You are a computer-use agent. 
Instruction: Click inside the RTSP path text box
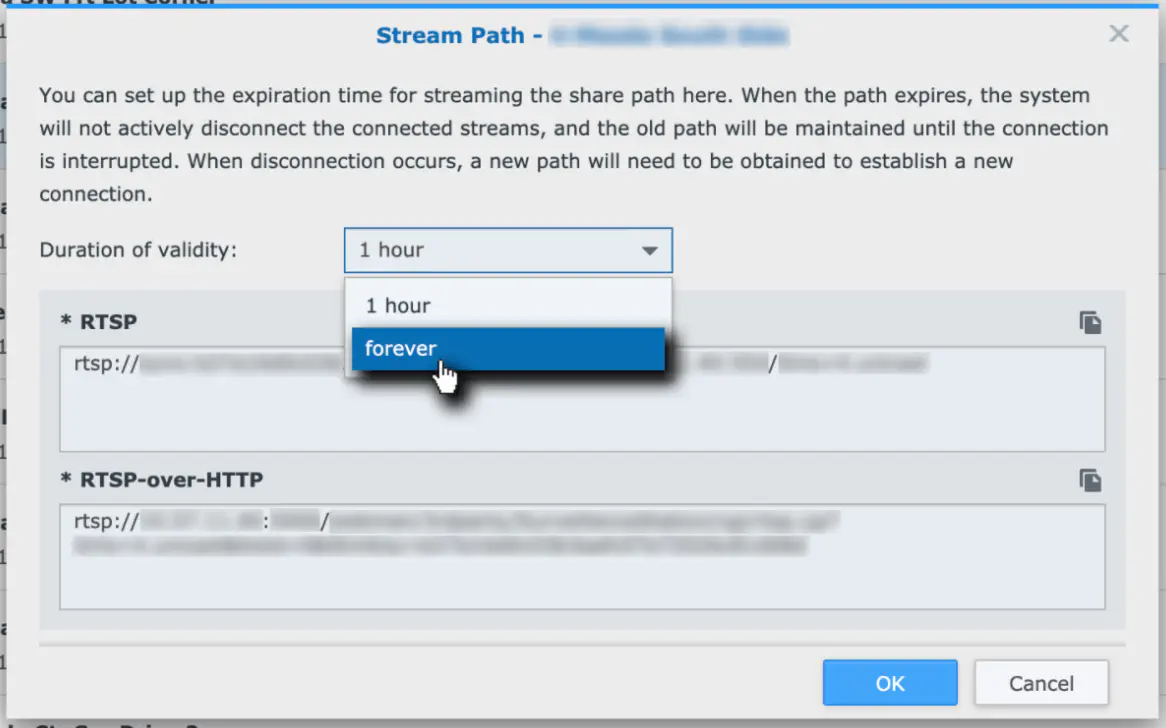[582, 399]
